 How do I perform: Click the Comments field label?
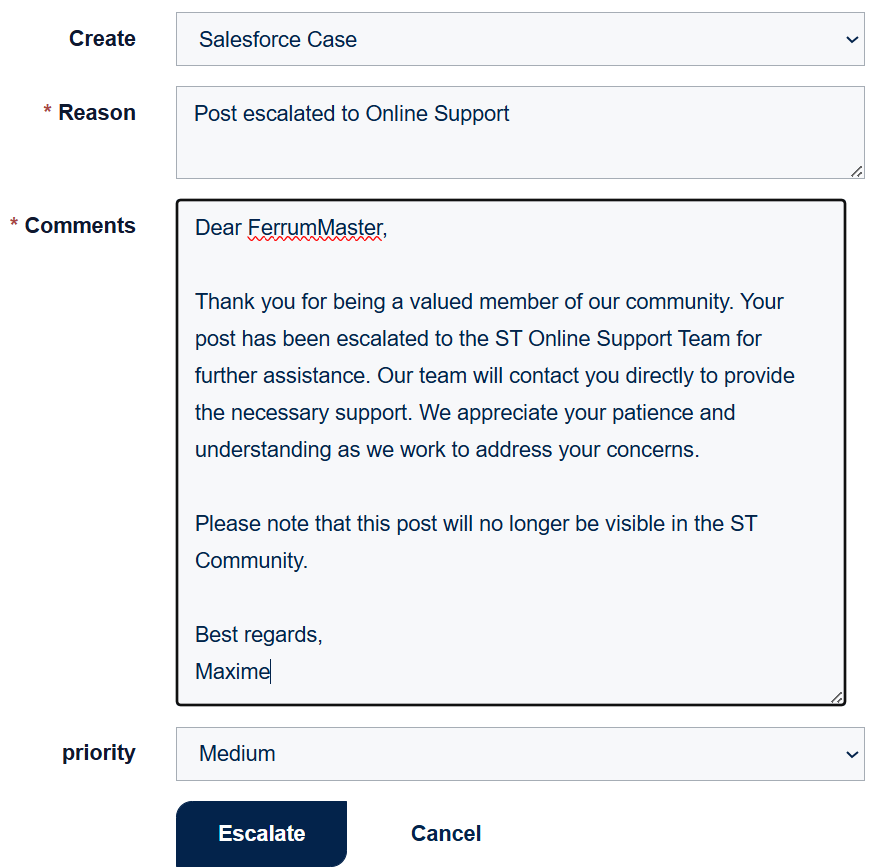tap(80, 226)
